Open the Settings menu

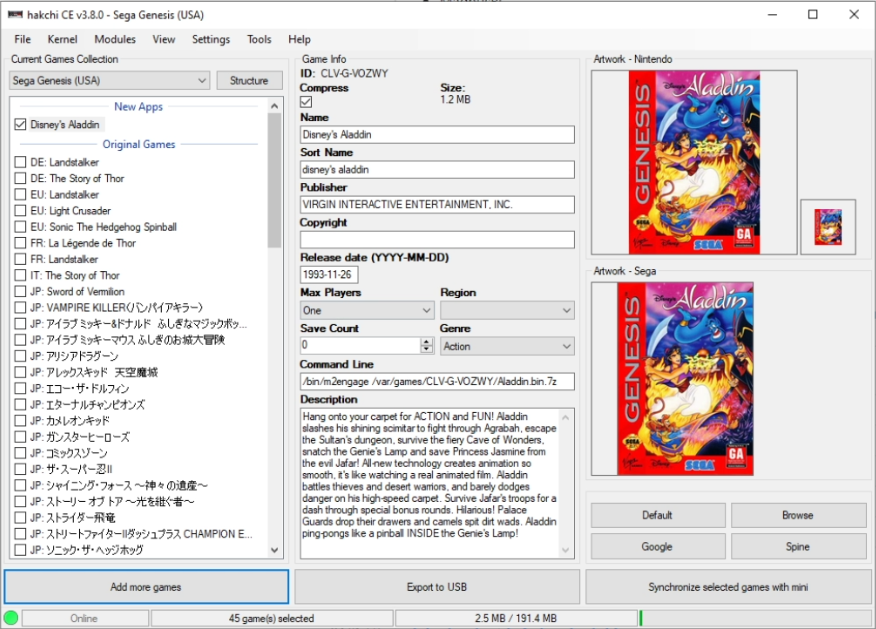[211, 39]
